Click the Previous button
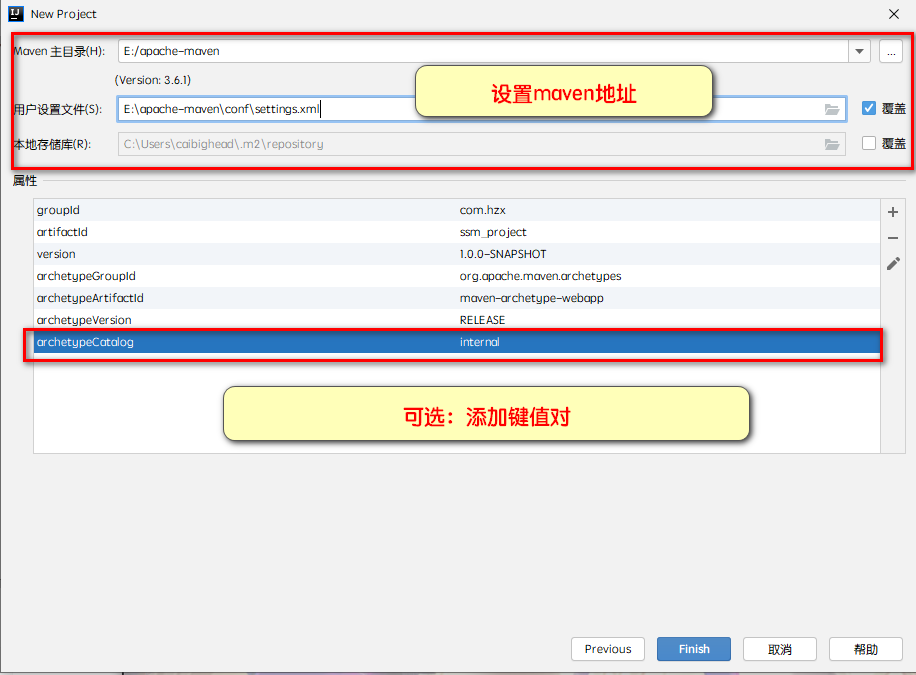The image size is (916, 675). pyautogui.click(x=608, y=649)
